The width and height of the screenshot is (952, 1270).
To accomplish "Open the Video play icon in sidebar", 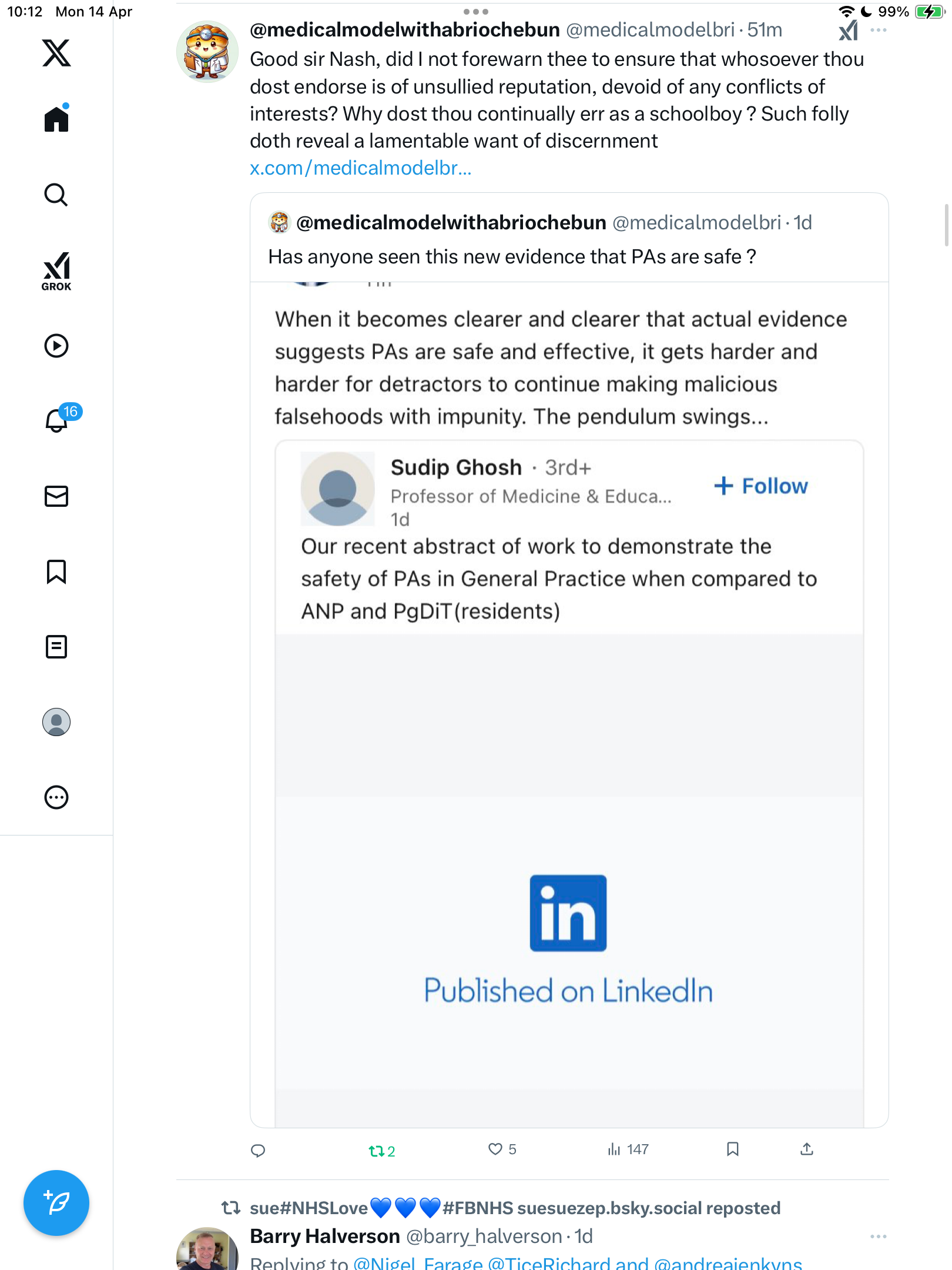I will [x=56, y=346].
